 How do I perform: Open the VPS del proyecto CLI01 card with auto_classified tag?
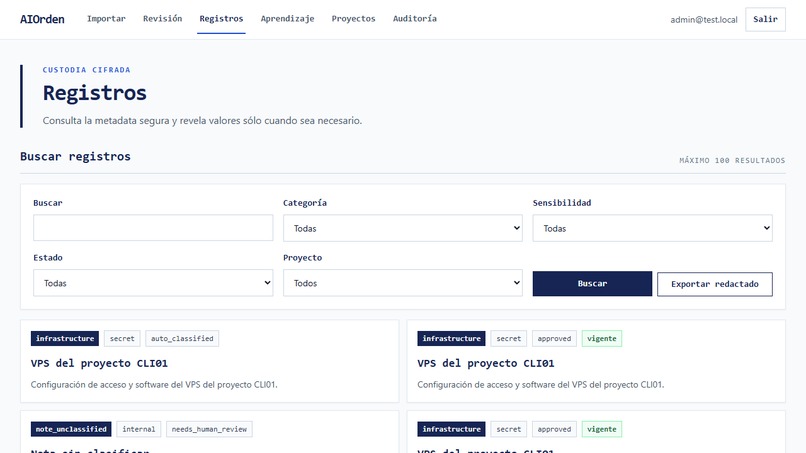point(210,361)
